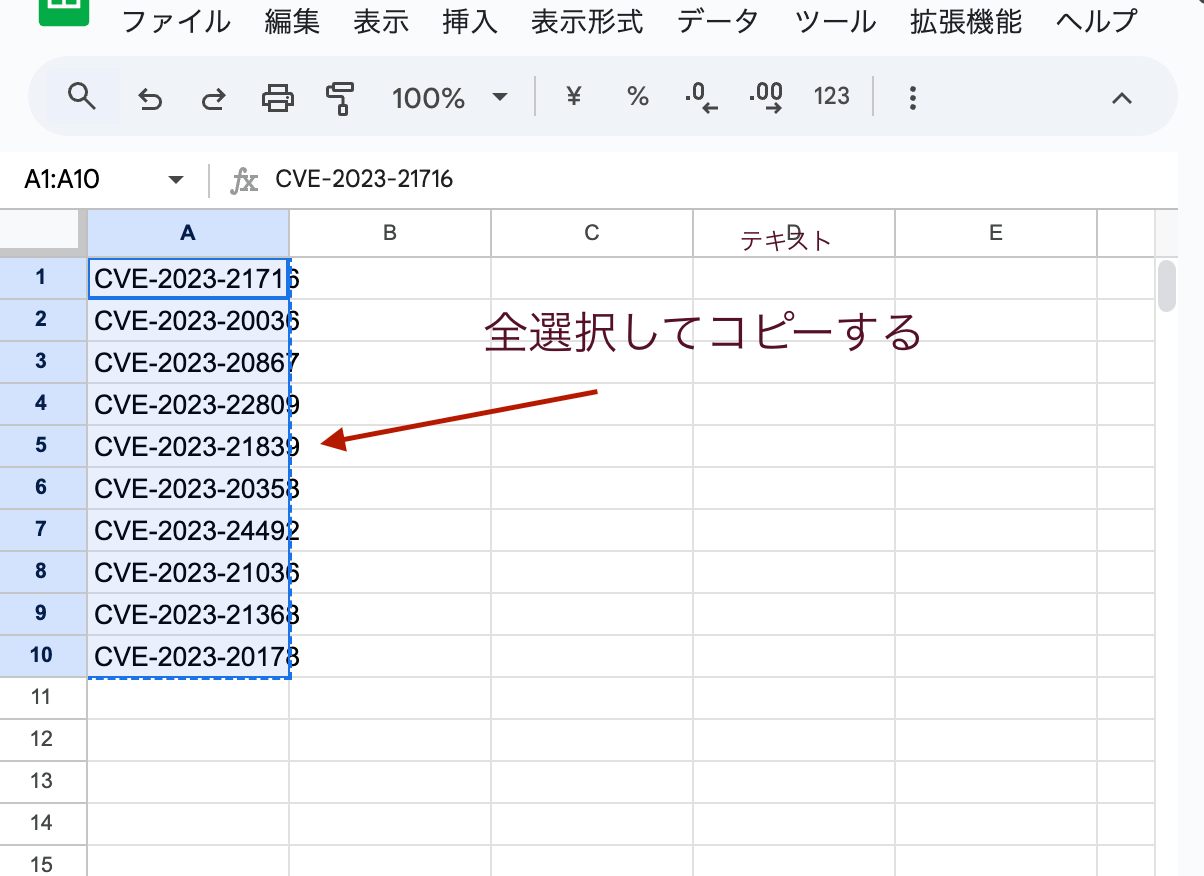Undo the last action
Viewport: 1204px width, 876px height.
tap(149, 97)
